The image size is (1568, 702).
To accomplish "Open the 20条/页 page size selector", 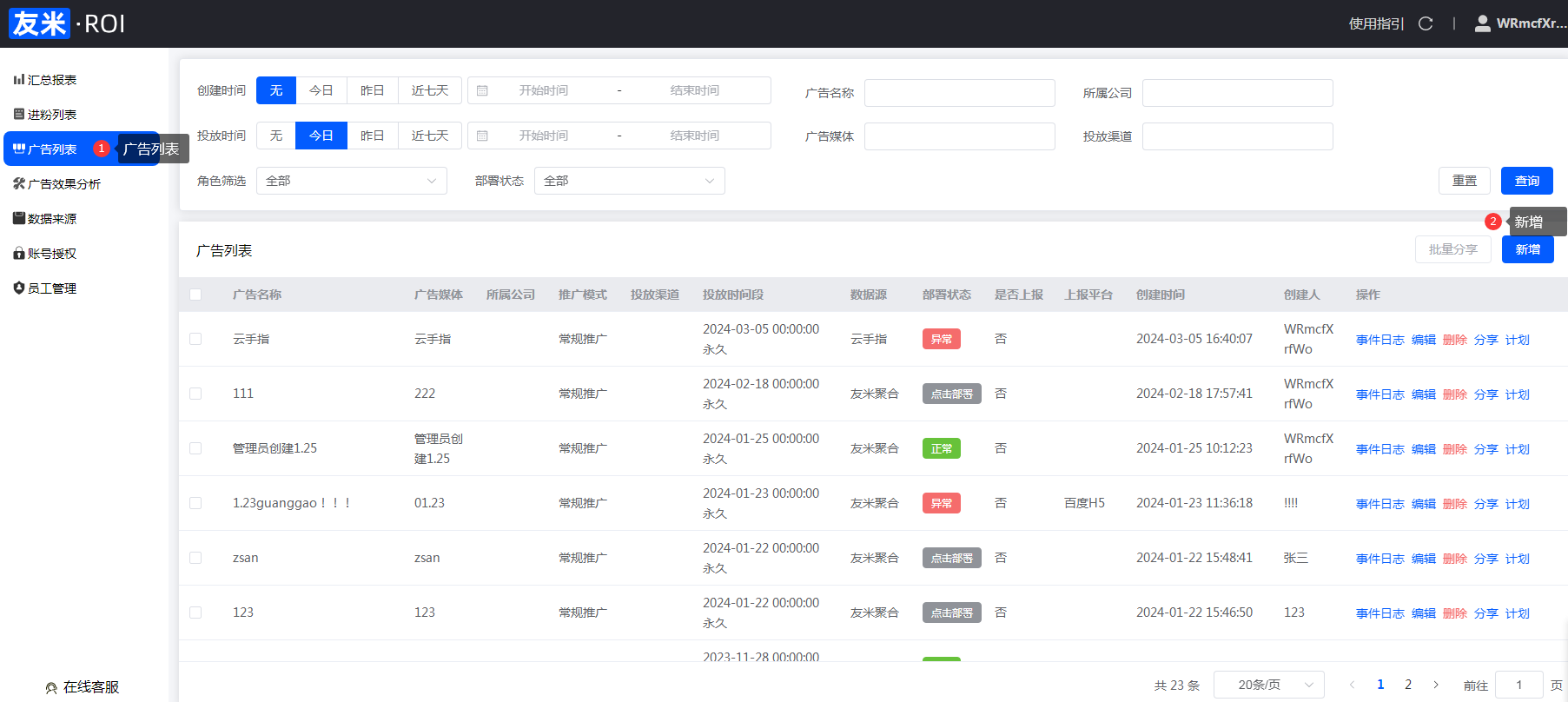I will coord(1268,685).
